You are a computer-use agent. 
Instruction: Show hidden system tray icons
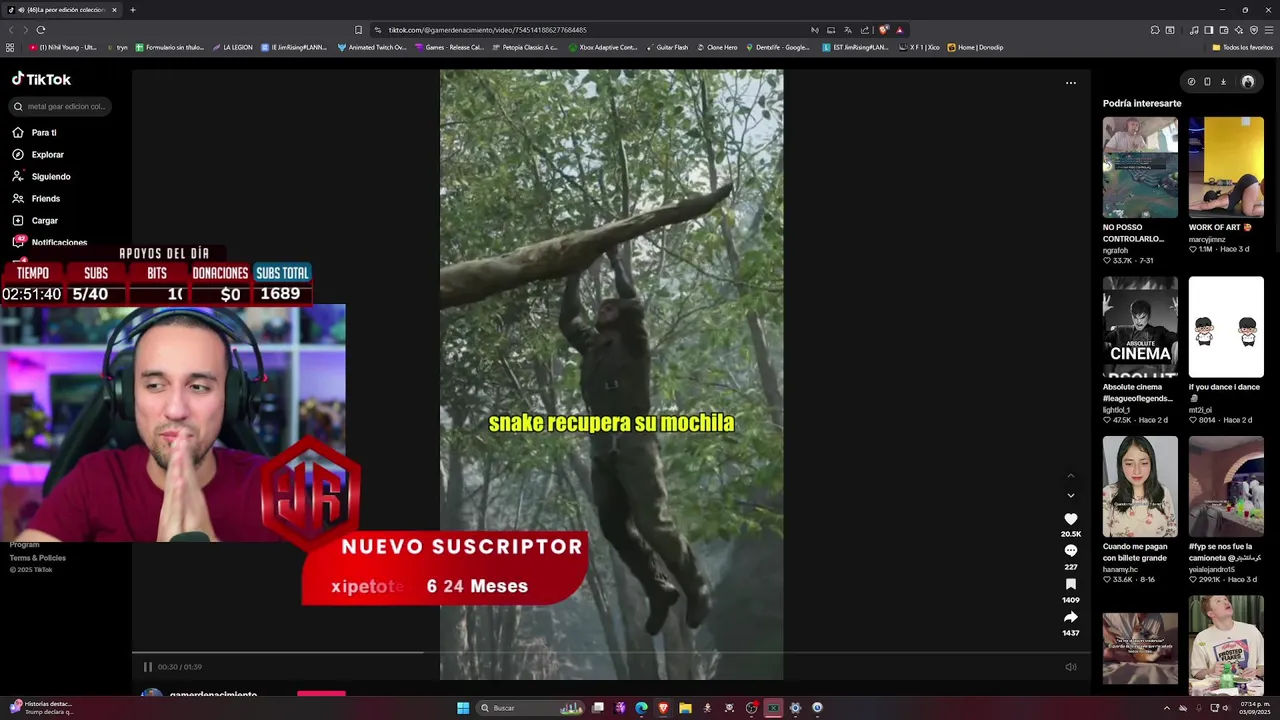[x=1166, y=708]
